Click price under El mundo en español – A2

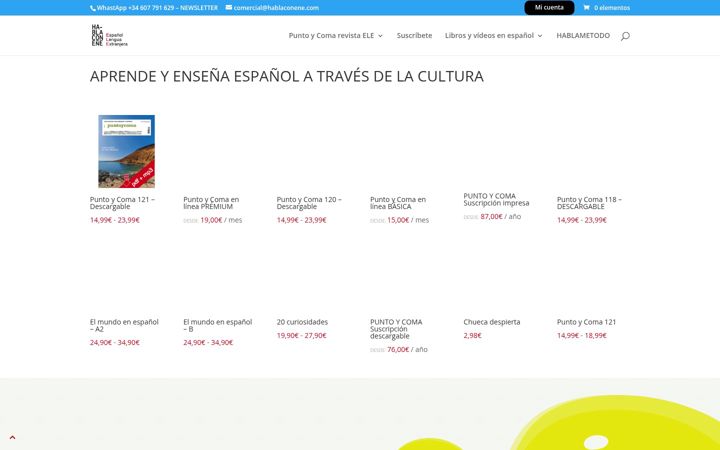coord(115,343)
